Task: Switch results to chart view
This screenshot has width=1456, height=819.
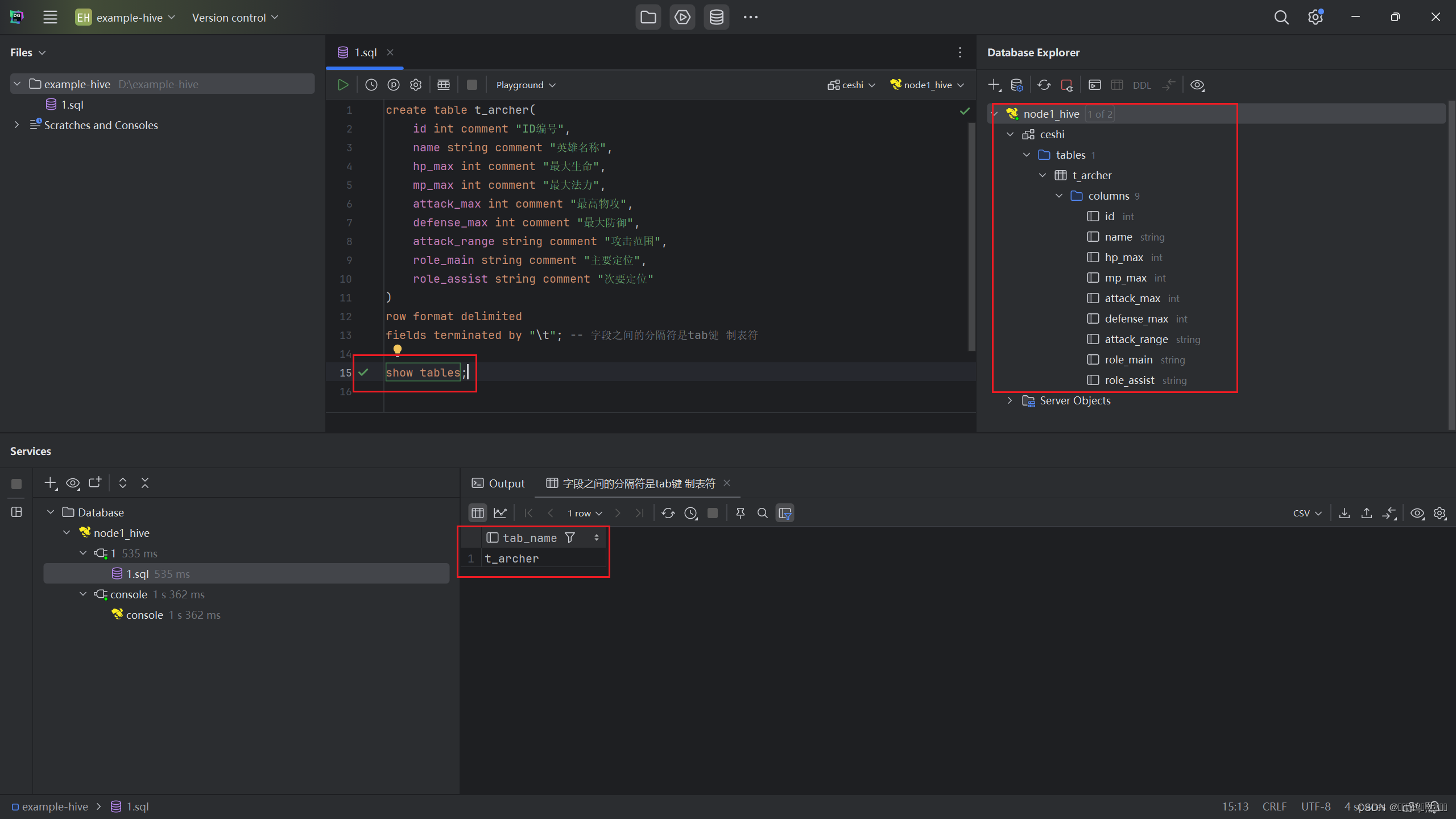Action: 500,513
